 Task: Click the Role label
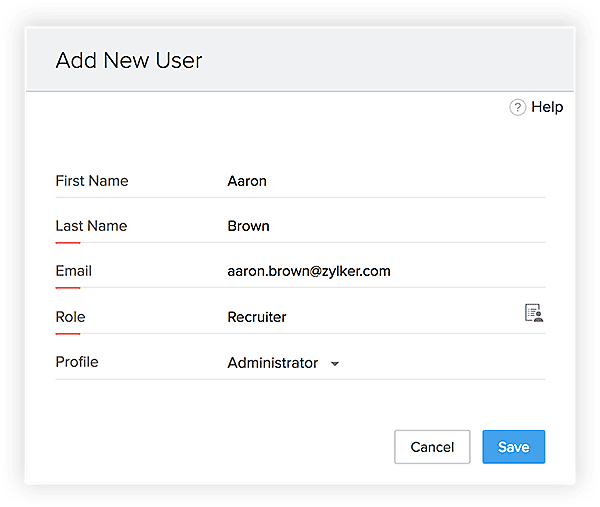coord(70,317)
